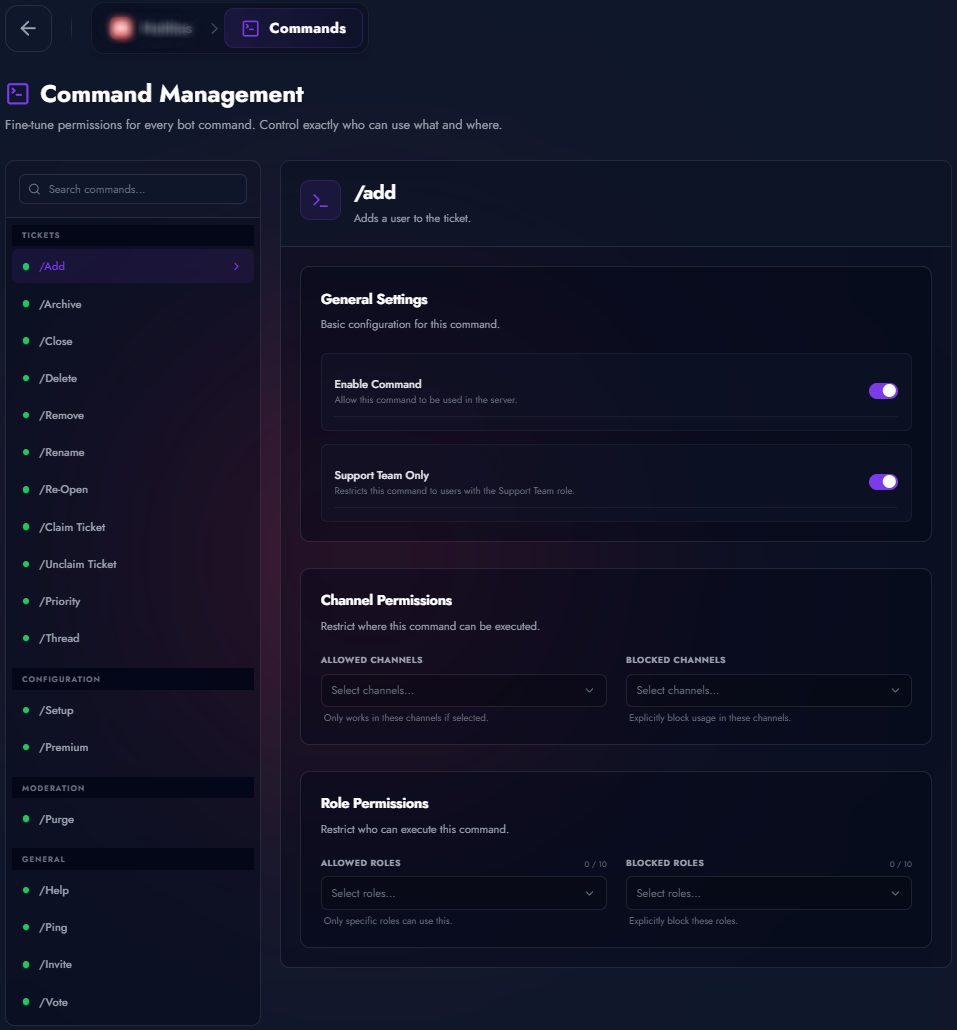Click the back arrow button

pyautogui.click(x=28, y=28)
